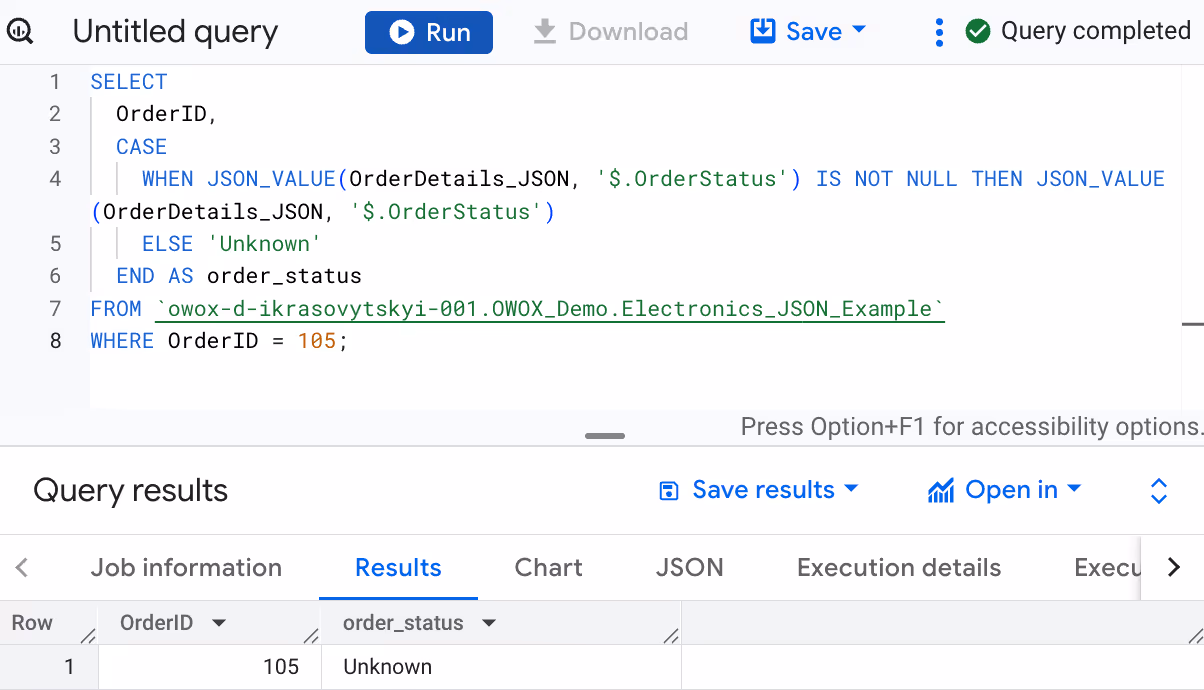Run the query

tap(429, 32)
